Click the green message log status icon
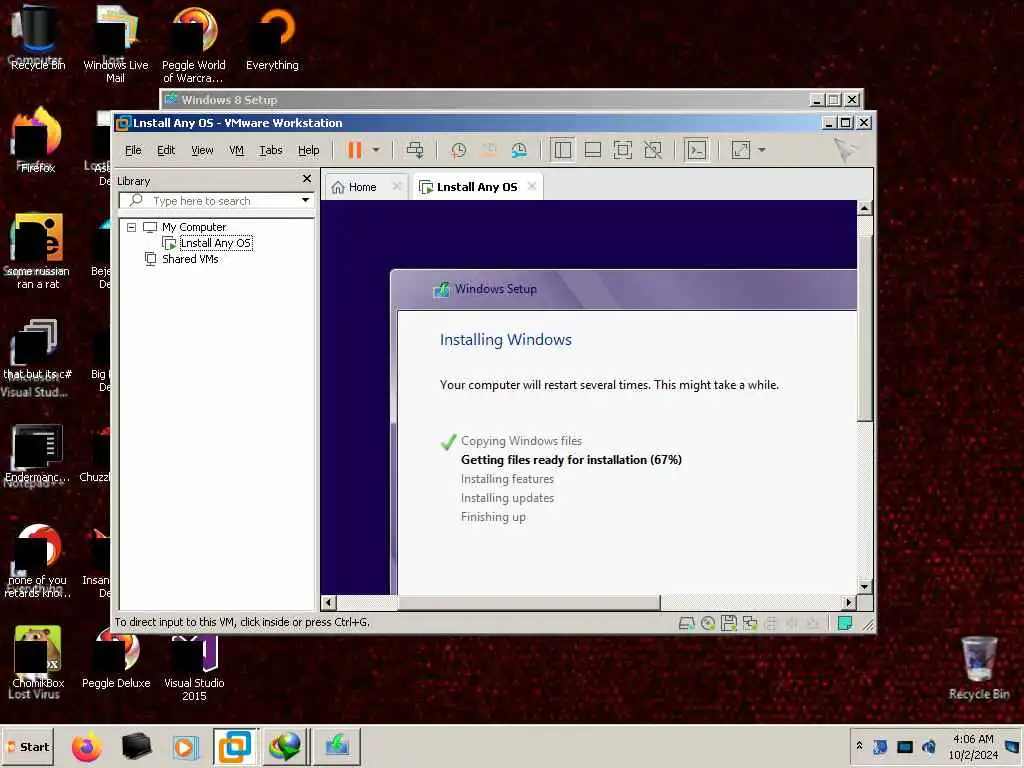1024x768 pixels. click(x=844, y=623)
